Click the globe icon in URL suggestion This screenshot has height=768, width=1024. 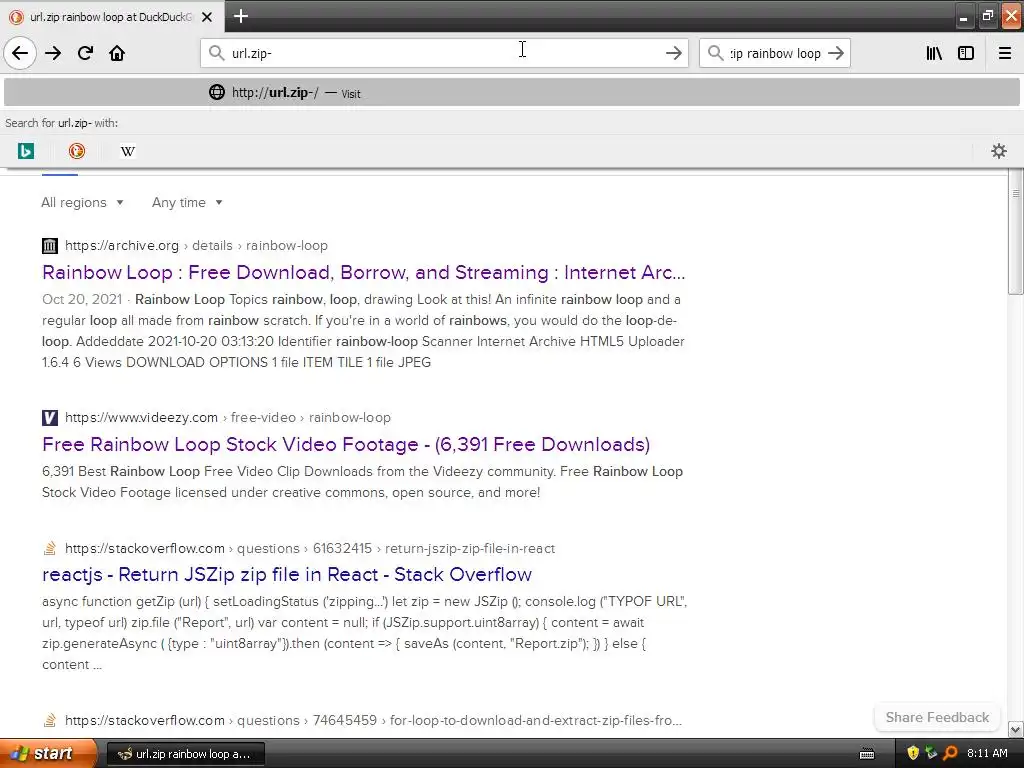point(217,92)
